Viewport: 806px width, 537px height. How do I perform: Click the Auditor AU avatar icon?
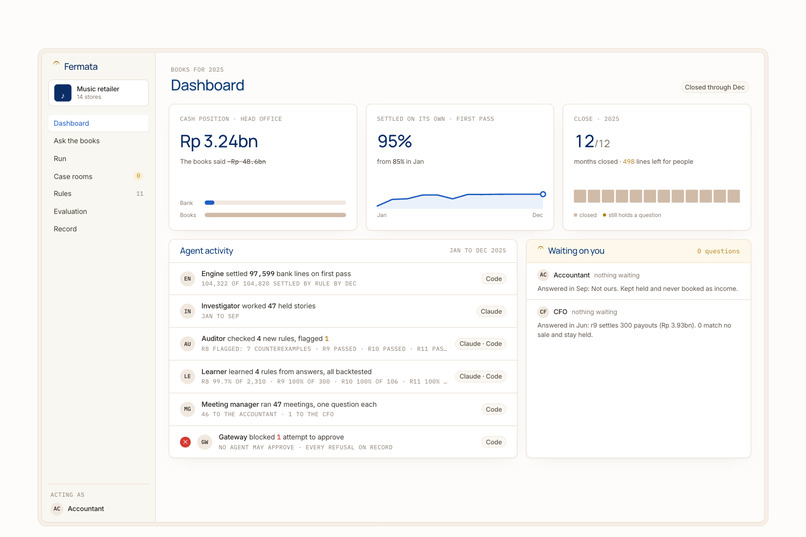click(188, 344)
